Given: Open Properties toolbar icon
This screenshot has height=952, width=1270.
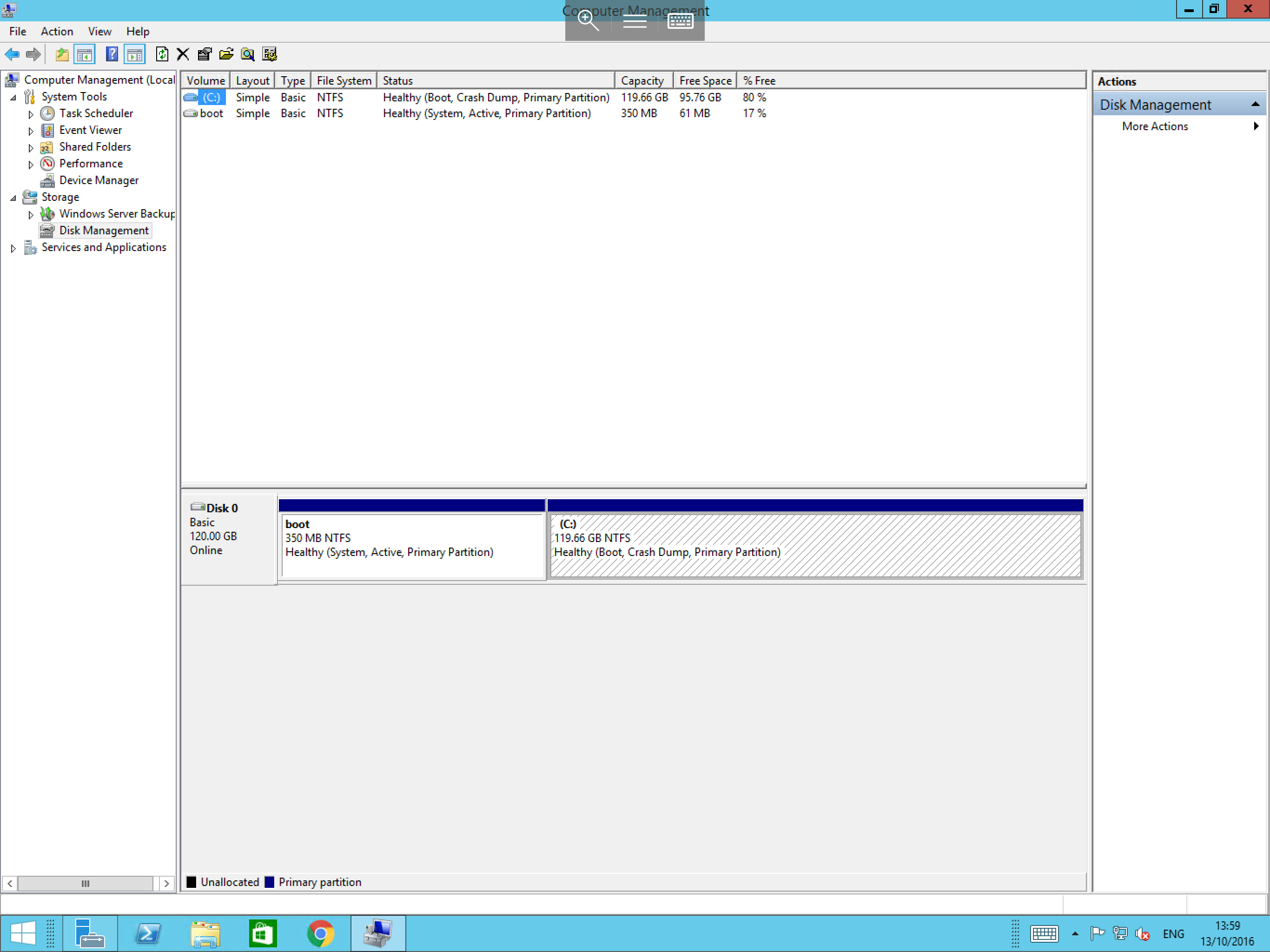Looking at the screenshot, I should pos(205,54).
